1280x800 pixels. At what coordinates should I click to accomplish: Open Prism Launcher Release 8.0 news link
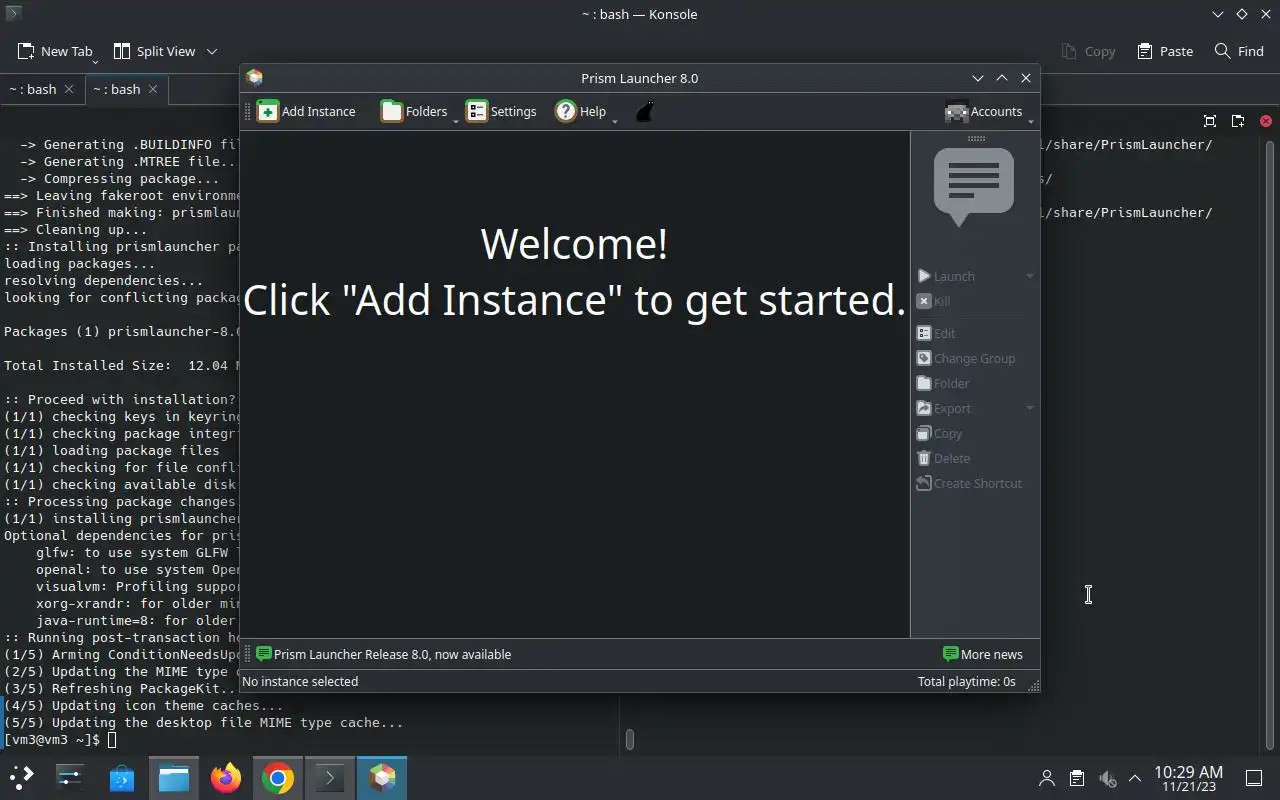[x=383, y=654]
